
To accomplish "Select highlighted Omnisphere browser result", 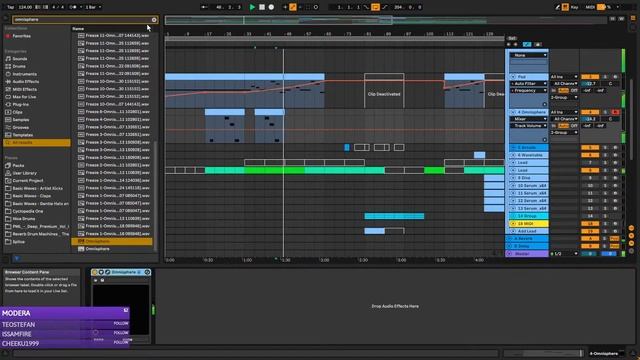I will click(112, 241).
